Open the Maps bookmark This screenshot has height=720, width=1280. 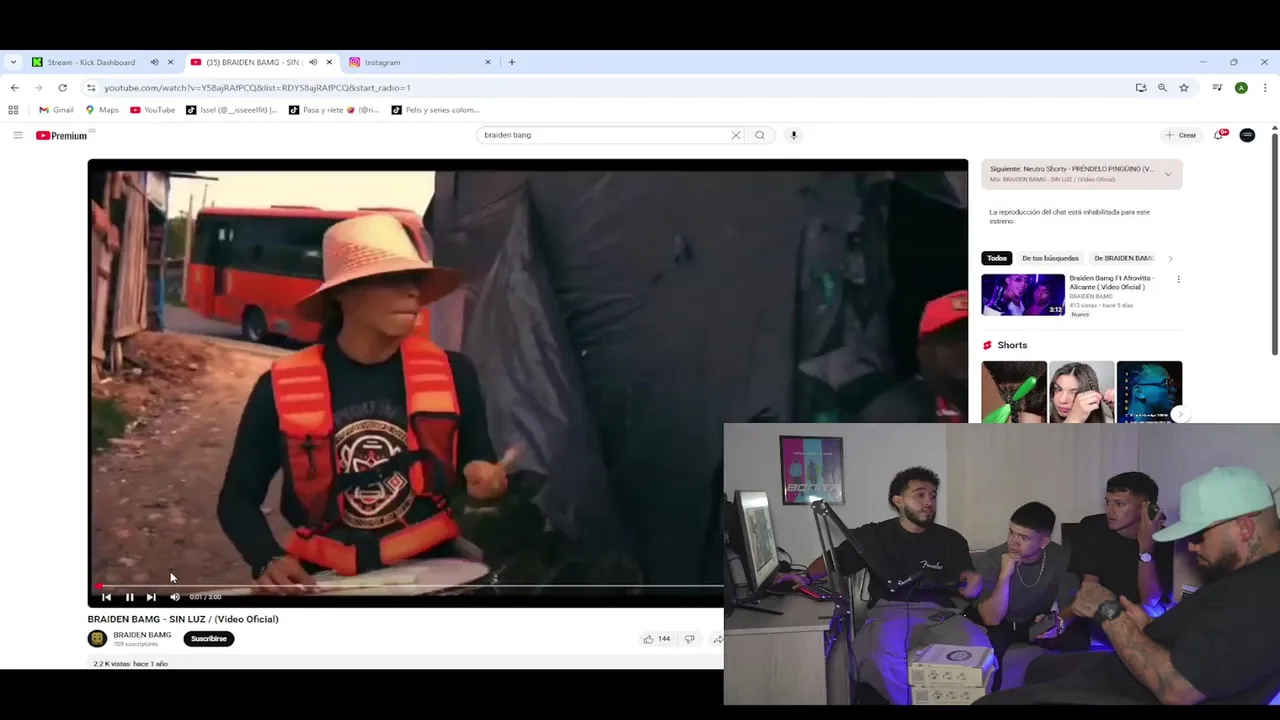pyautogui.click(x=102, y=110)
